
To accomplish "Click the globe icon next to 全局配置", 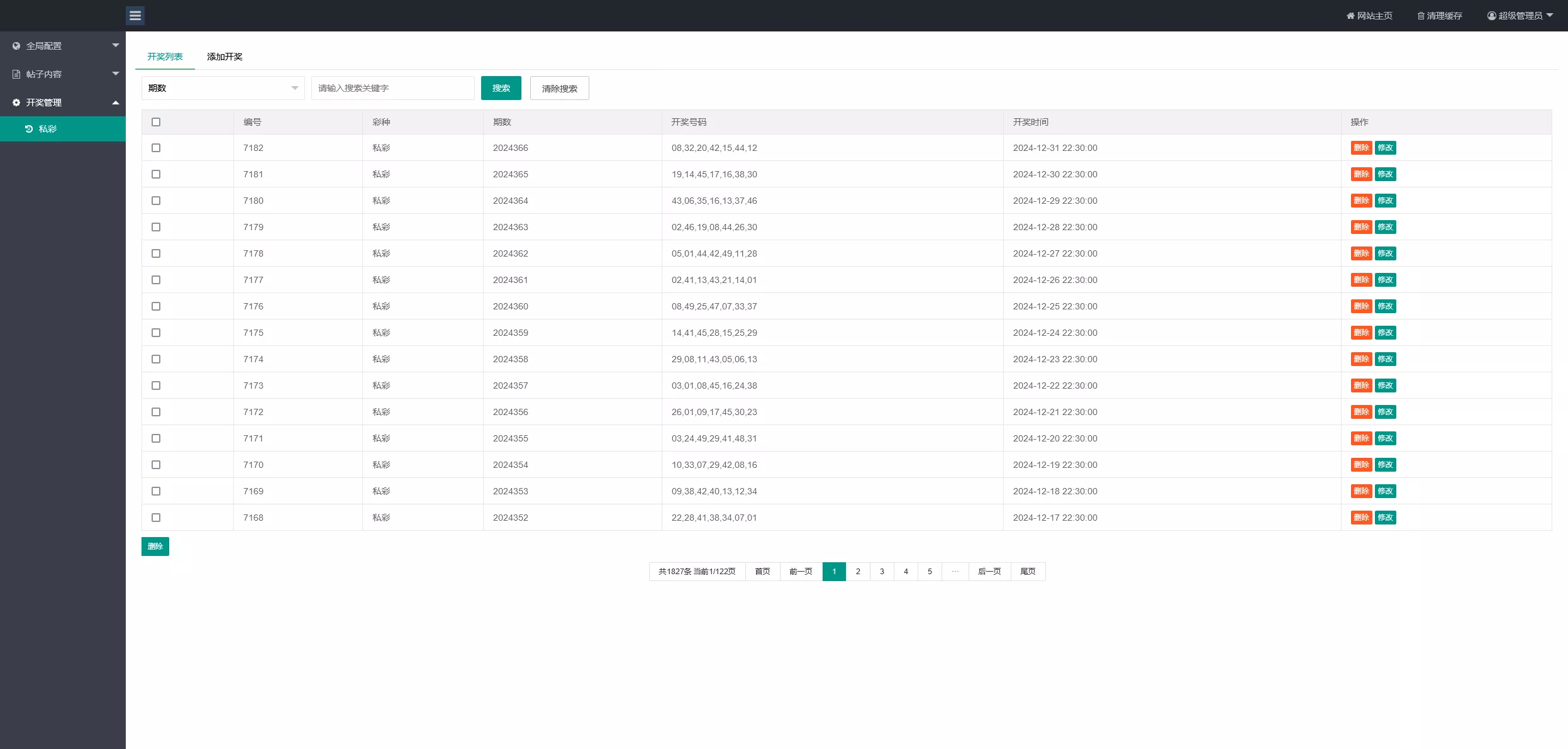I will (16, 46).
